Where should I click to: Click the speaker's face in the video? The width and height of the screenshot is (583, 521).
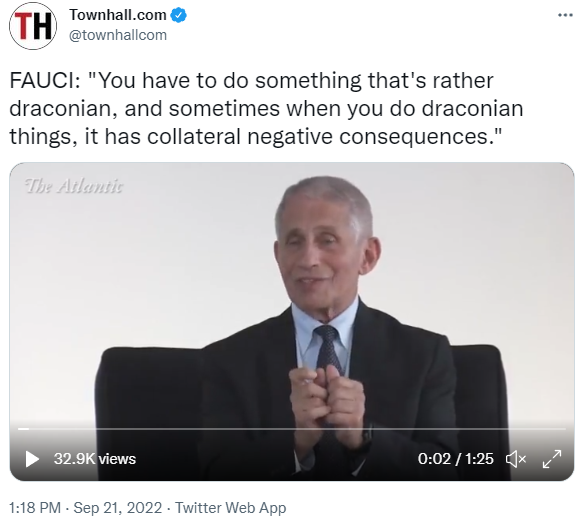coord(323,249)
